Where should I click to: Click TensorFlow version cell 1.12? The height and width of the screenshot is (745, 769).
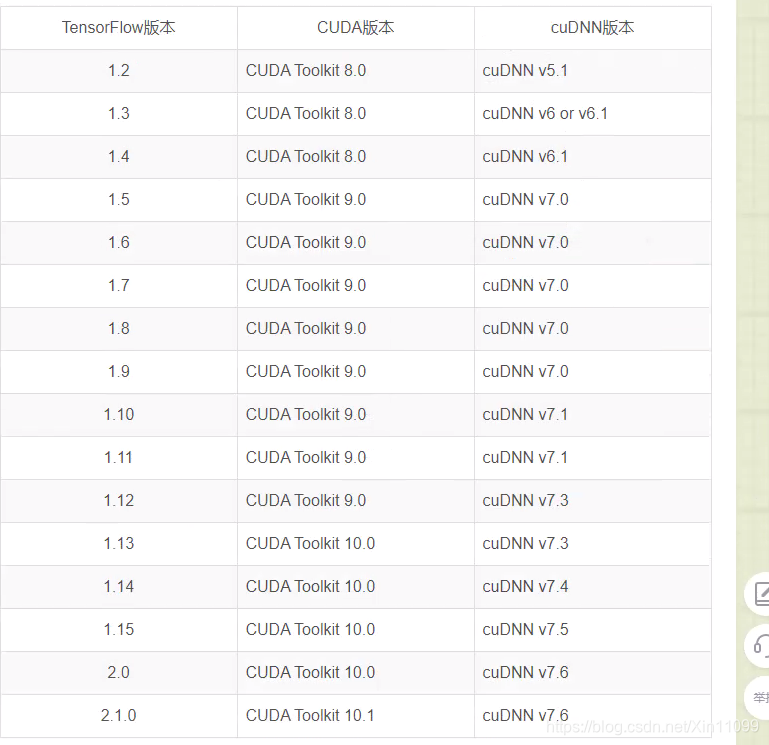119,500
